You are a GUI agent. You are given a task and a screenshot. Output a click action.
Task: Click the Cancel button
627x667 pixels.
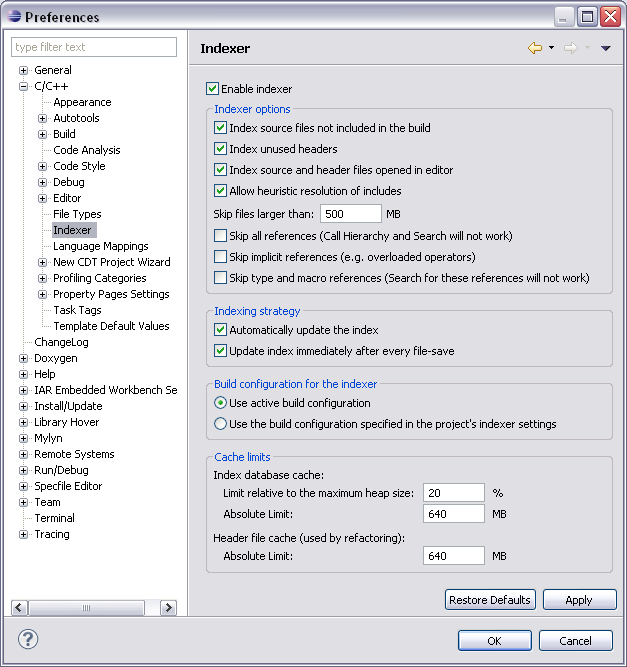click(576, 641)
